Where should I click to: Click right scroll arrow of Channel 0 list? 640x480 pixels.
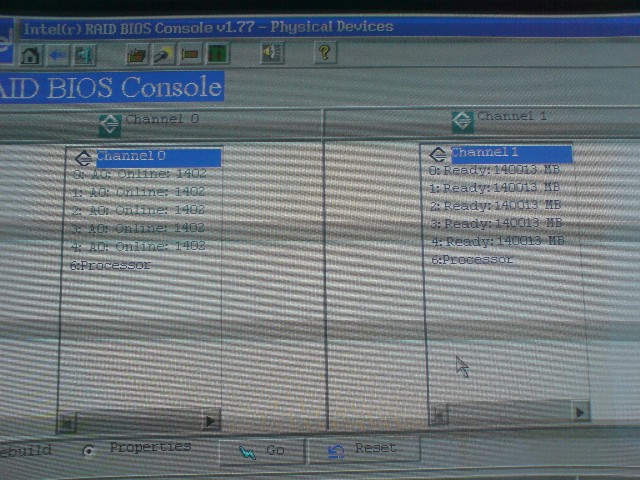[211, 420]
